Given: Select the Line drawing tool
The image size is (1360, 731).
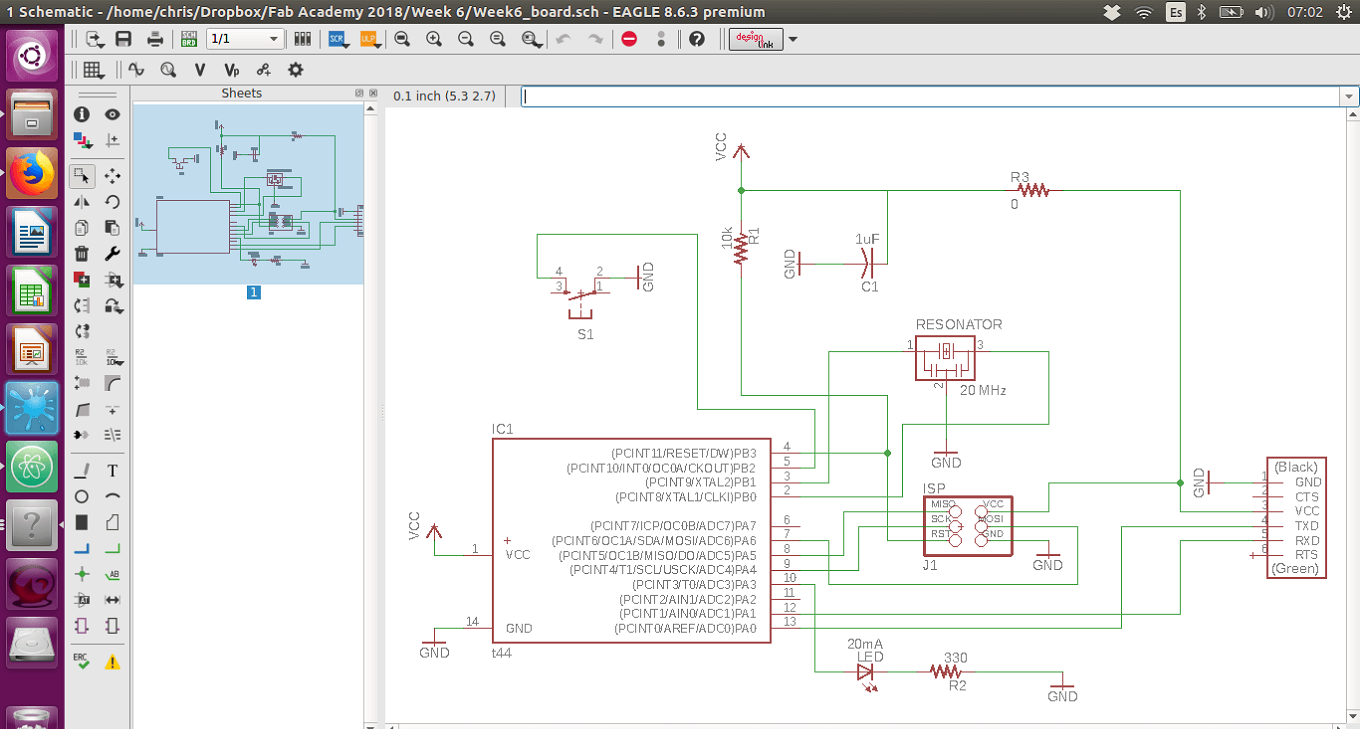Looking at the screenshot, I should (82, 471).
